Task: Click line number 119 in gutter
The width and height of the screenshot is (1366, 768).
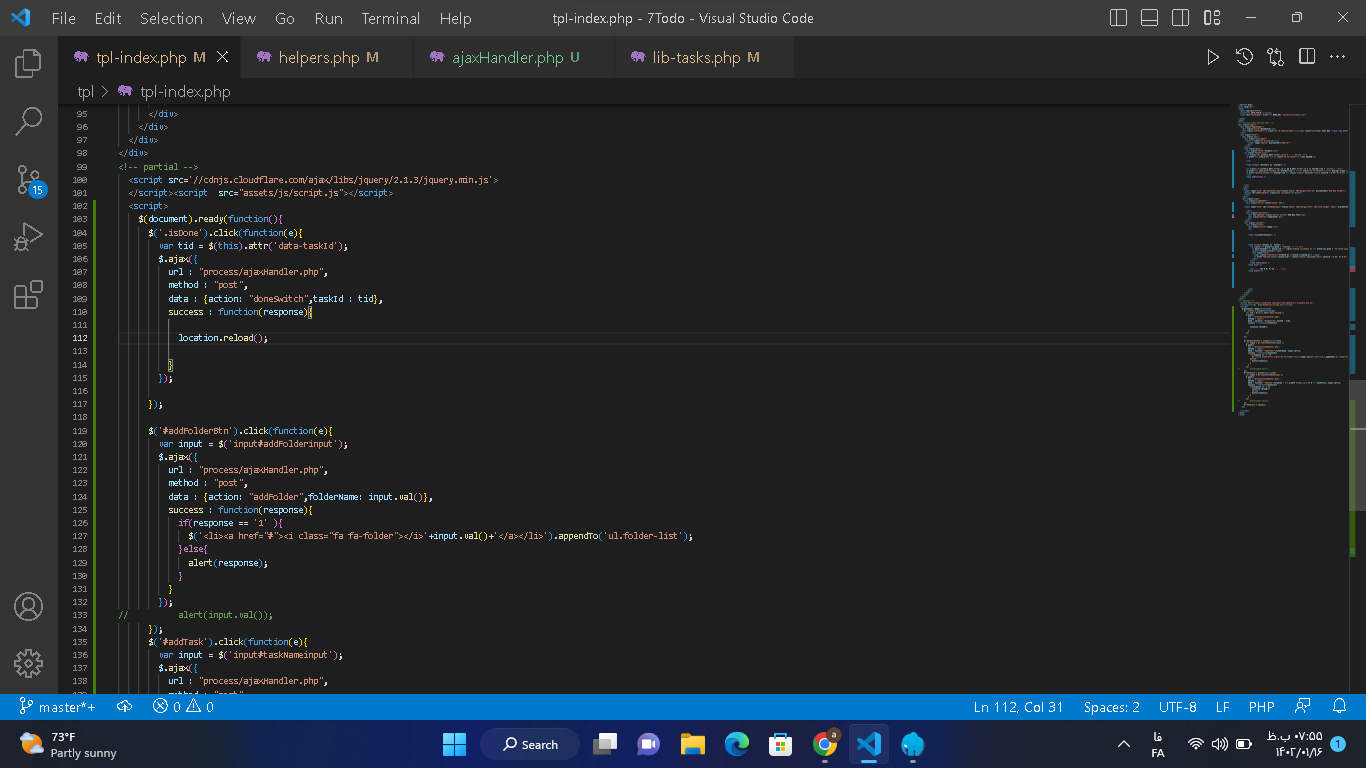Action: click(x=82, y=431)
